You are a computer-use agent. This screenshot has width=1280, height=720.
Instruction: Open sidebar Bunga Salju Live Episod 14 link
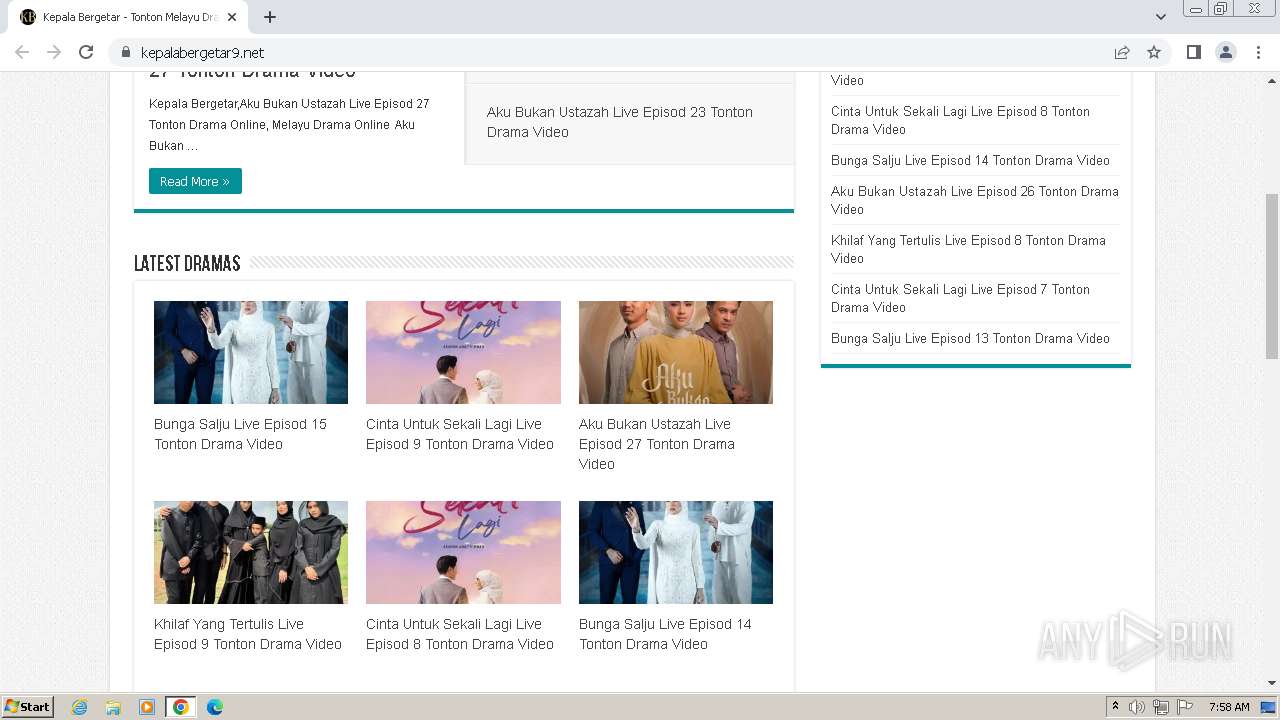point(970,160)
